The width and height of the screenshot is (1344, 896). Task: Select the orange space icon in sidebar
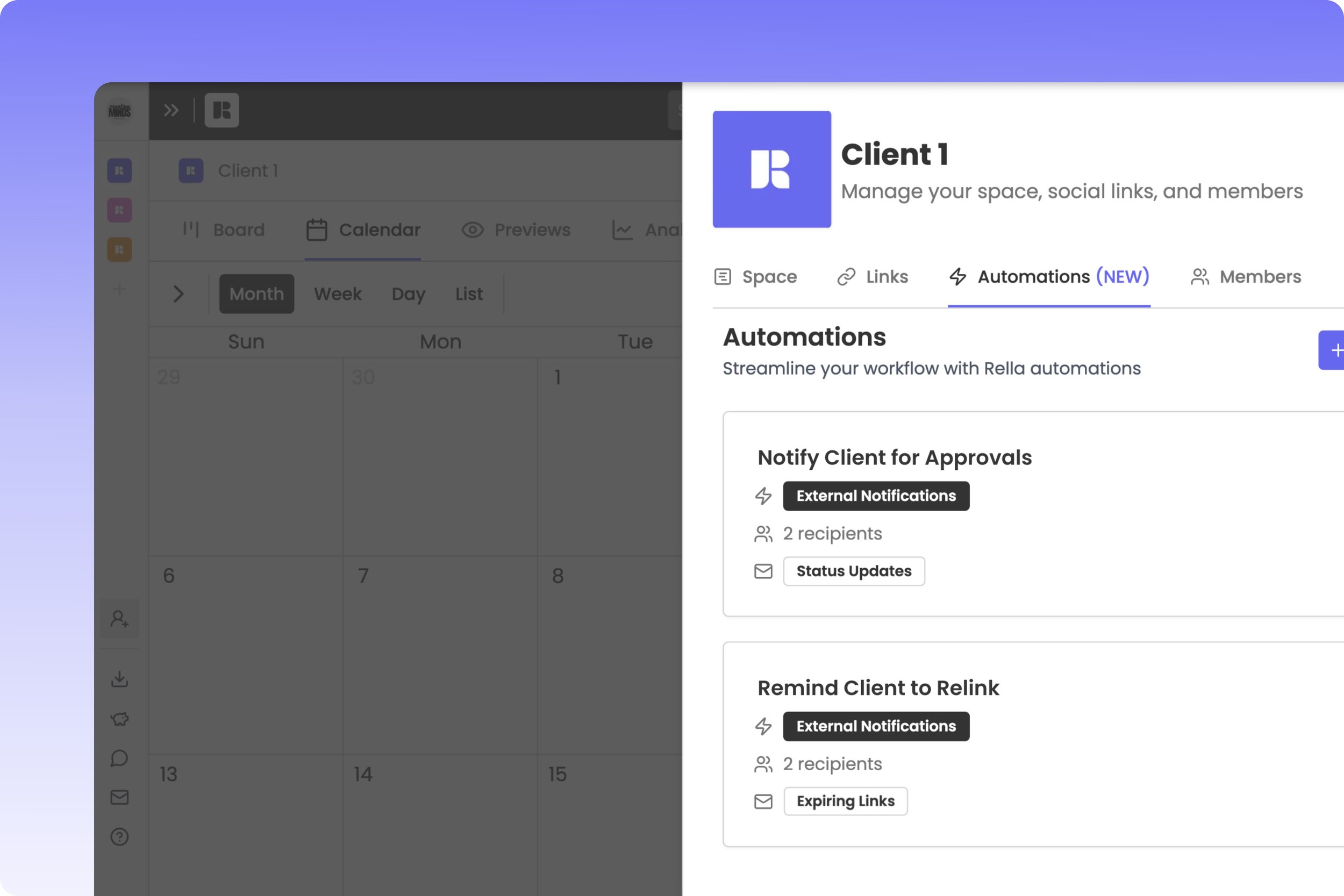[x=119, y=249]
